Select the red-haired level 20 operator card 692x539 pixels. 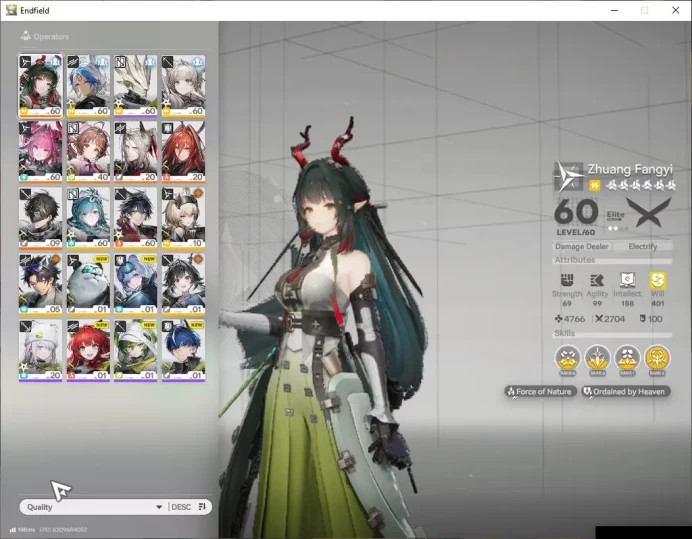coord(183,152)
